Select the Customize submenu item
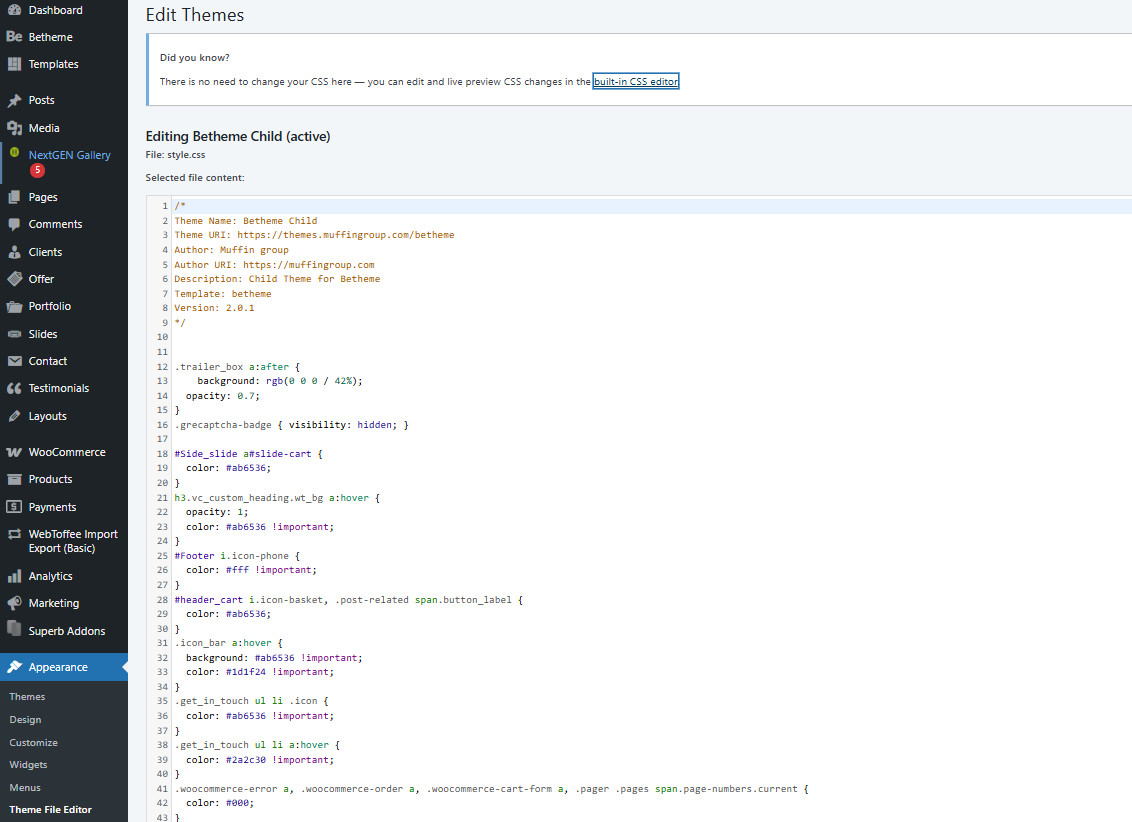 tap(33, 743)
